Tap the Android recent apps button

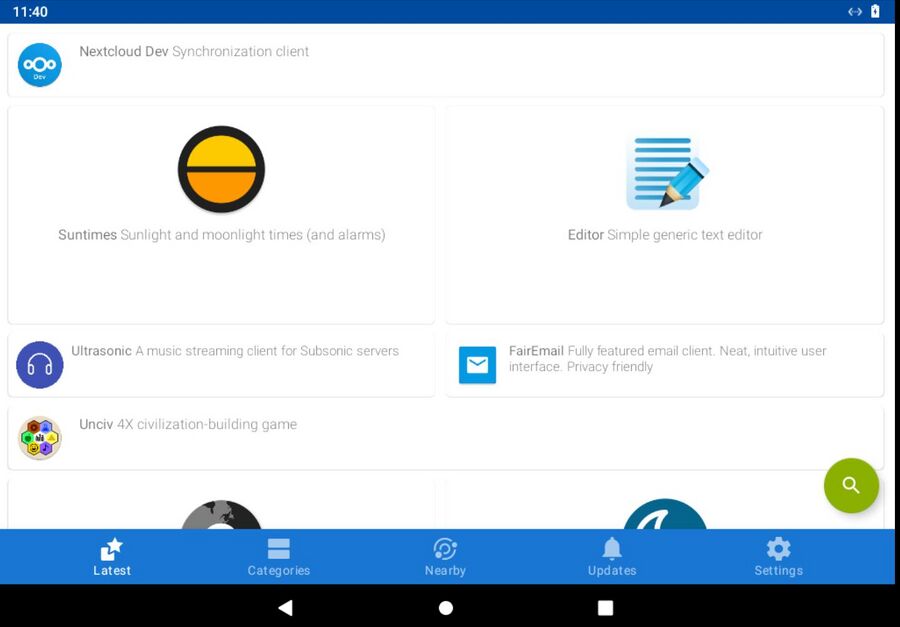pyautogui.click(x=605, y=607)
